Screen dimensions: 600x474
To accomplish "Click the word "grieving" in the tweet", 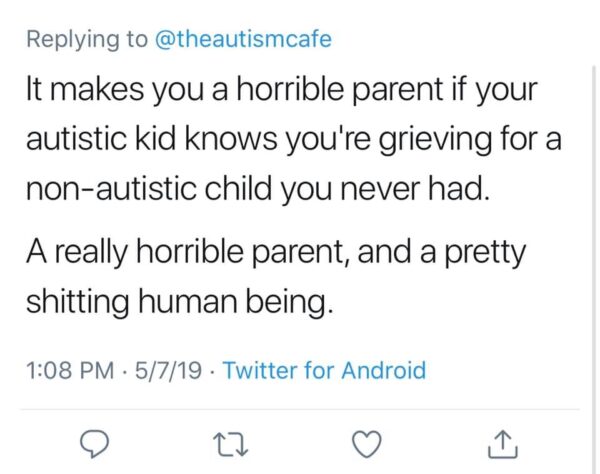I will tap(435, 141).
